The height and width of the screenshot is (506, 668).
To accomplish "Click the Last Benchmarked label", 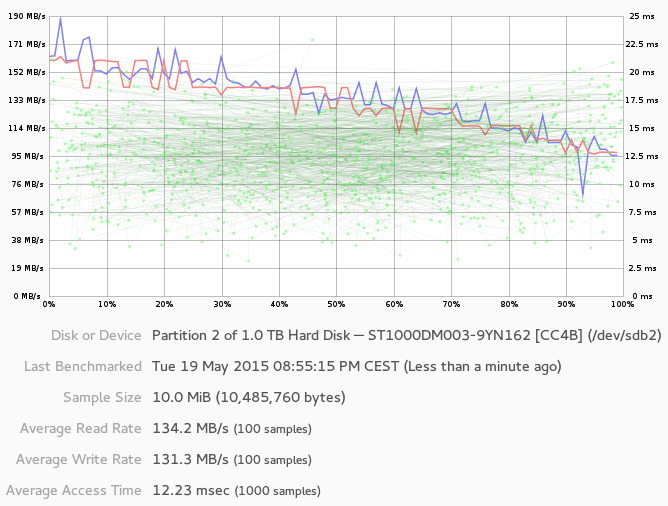I will tap(82, 366).
